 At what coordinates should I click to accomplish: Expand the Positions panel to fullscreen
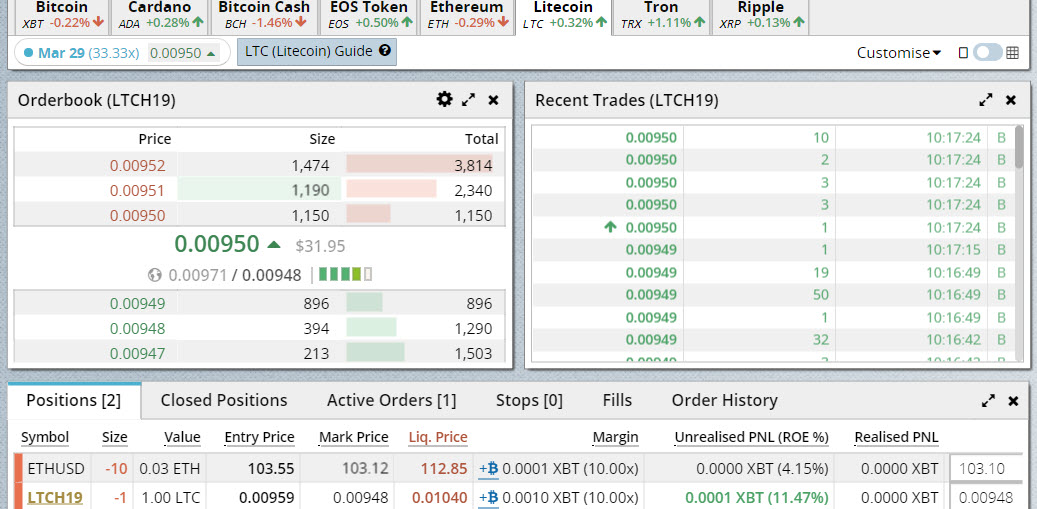pos(988,401)
